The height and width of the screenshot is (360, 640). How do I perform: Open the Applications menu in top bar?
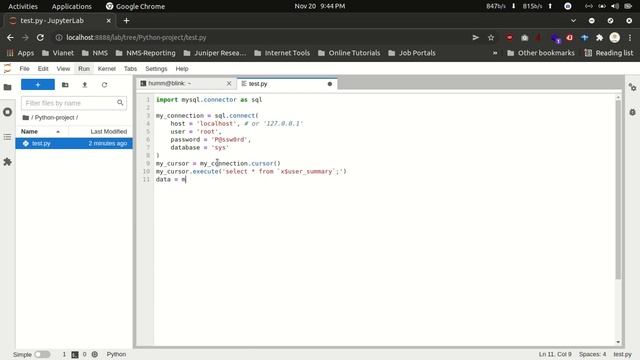[71, 6]
